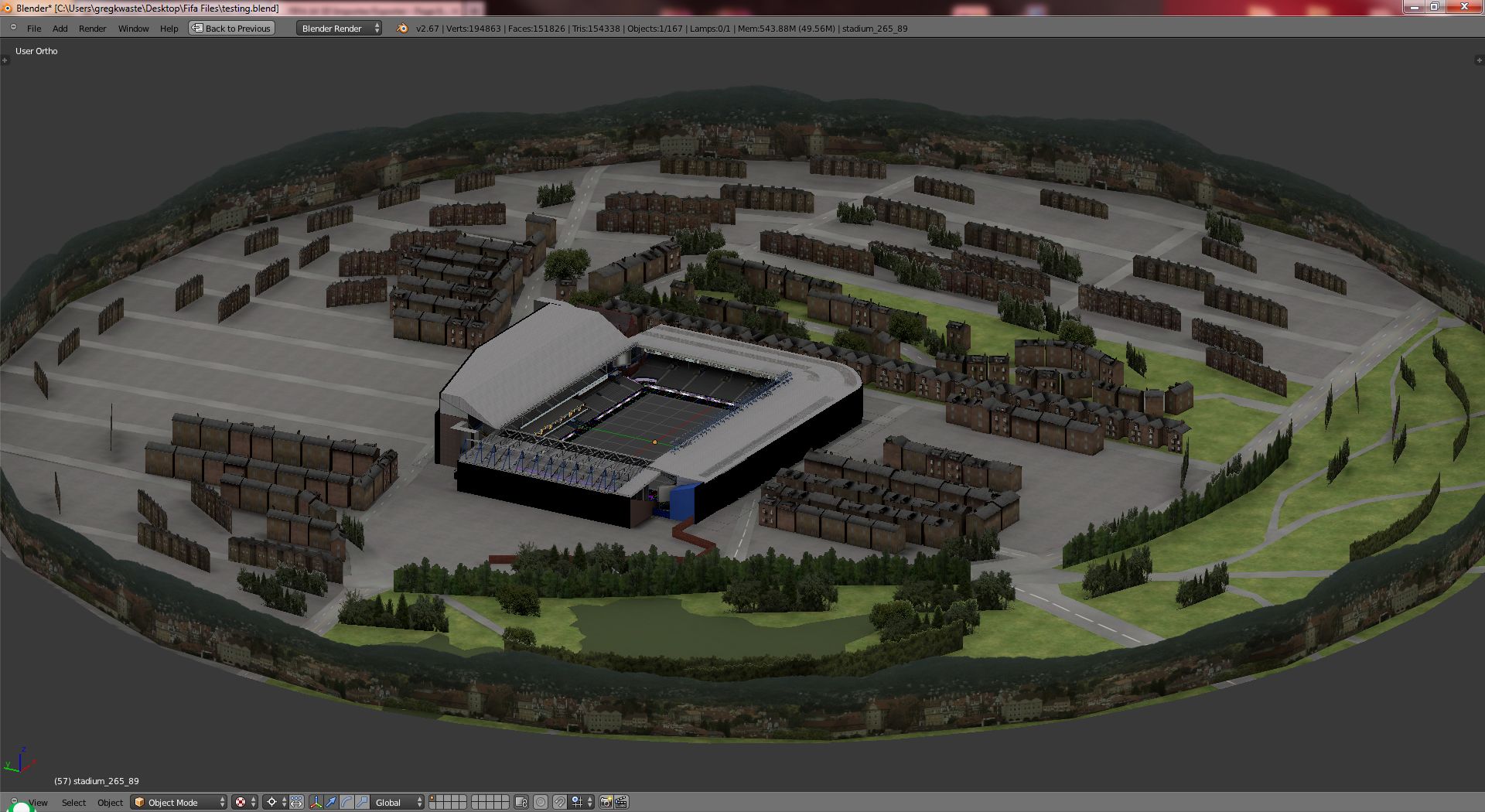The image size is (1485, 812).
Task: Open the viewport shading selector
Action: [244, 803]
